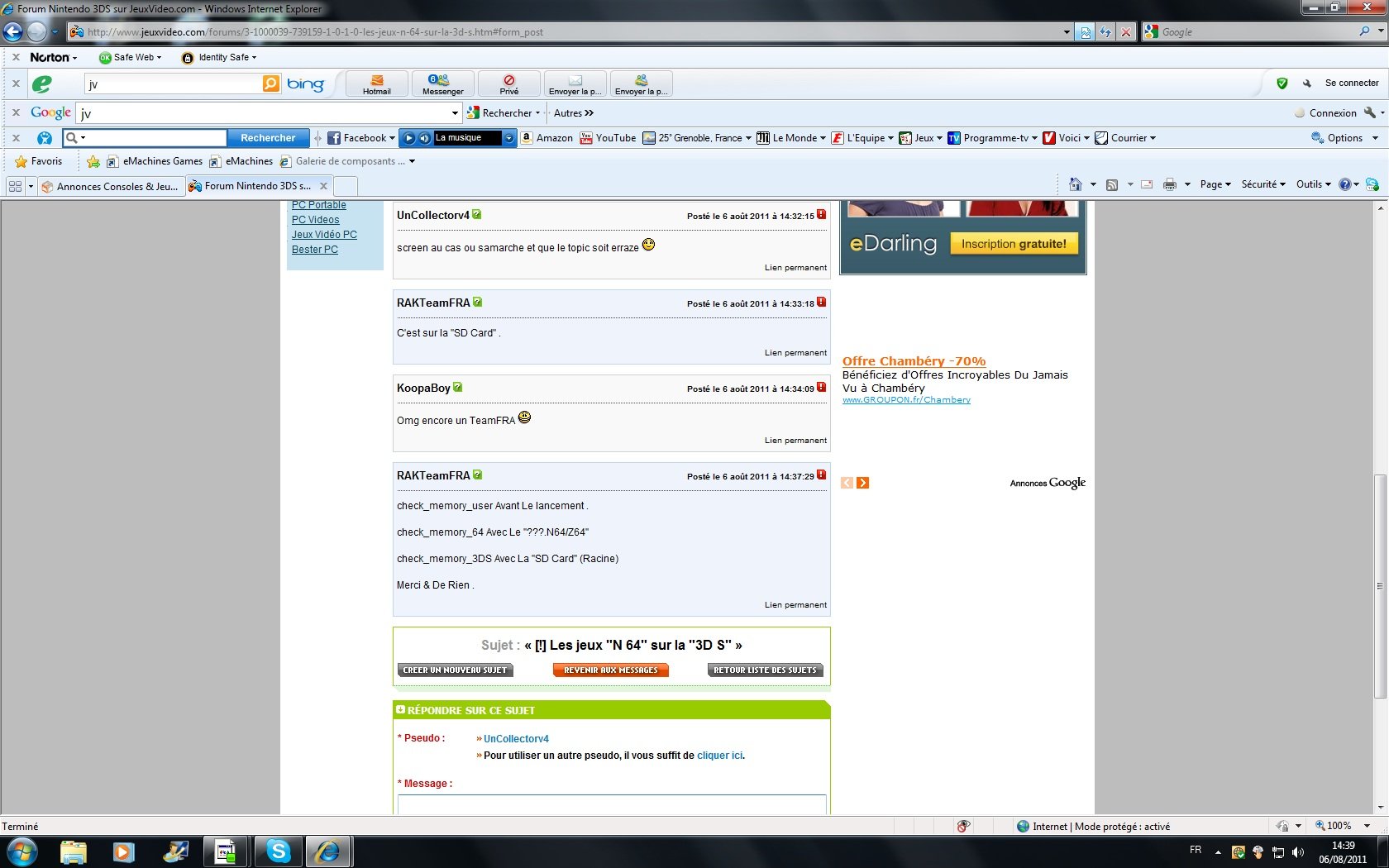Click the Home icon in command bar
1389x868 pixels.
coord(1076,184)
